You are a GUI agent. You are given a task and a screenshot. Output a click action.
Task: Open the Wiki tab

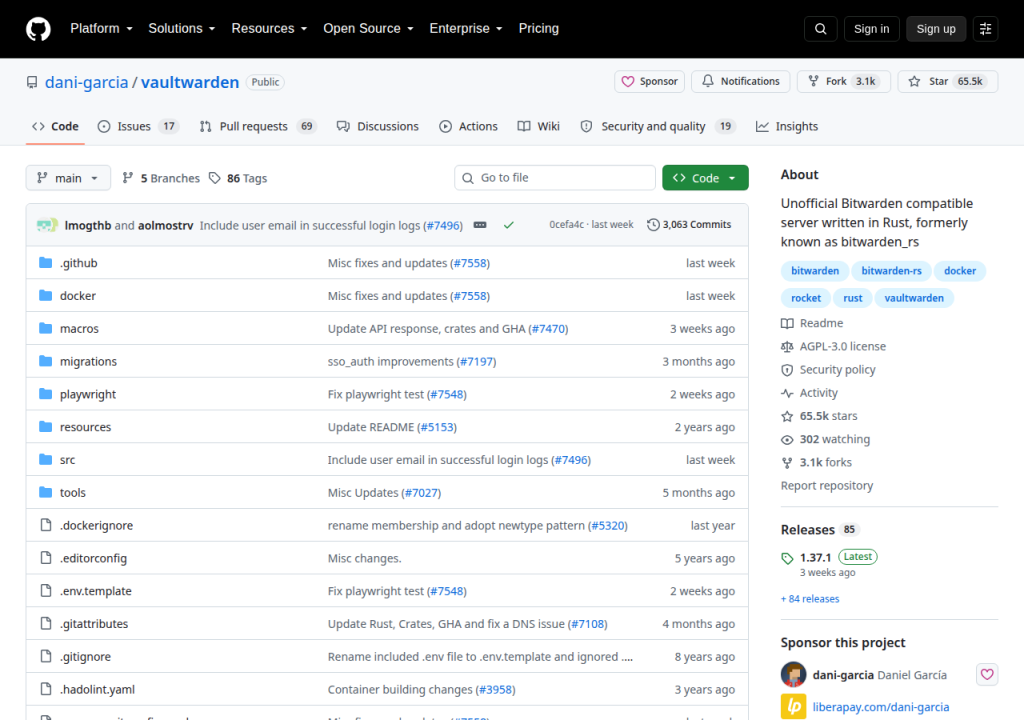539,127
